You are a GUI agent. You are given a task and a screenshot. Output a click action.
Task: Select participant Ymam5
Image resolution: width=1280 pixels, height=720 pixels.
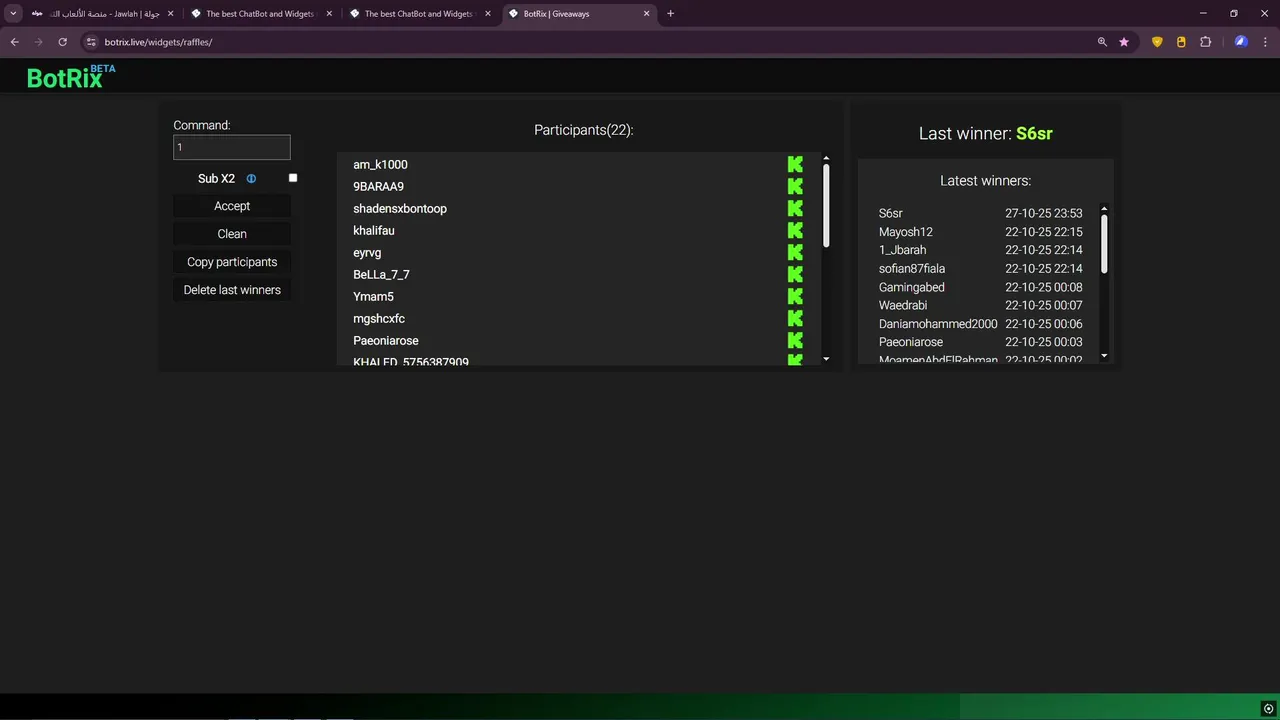click(x=373, y=296)
